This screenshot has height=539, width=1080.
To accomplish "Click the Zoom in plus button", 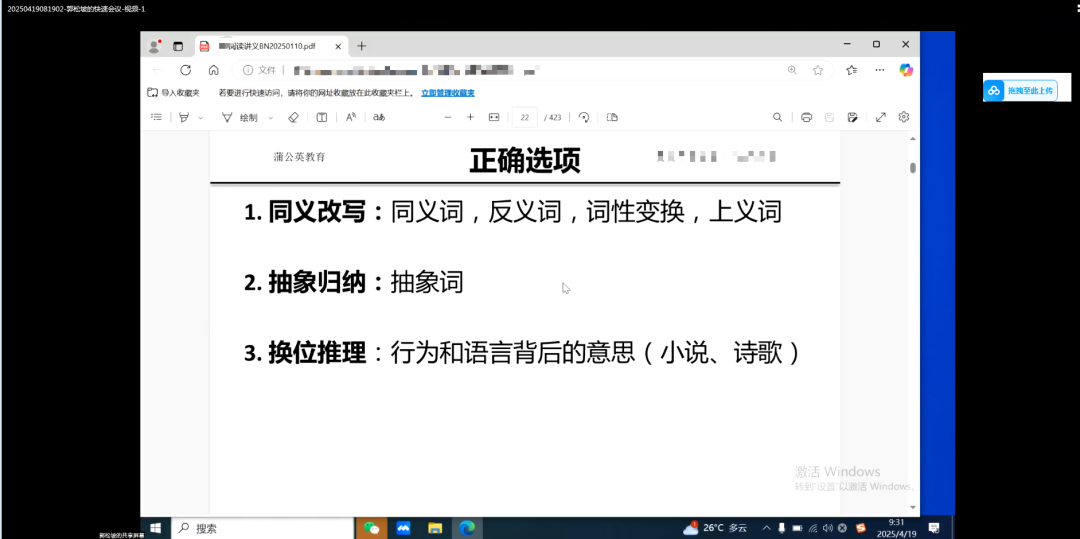I will (x=470, y=117).
